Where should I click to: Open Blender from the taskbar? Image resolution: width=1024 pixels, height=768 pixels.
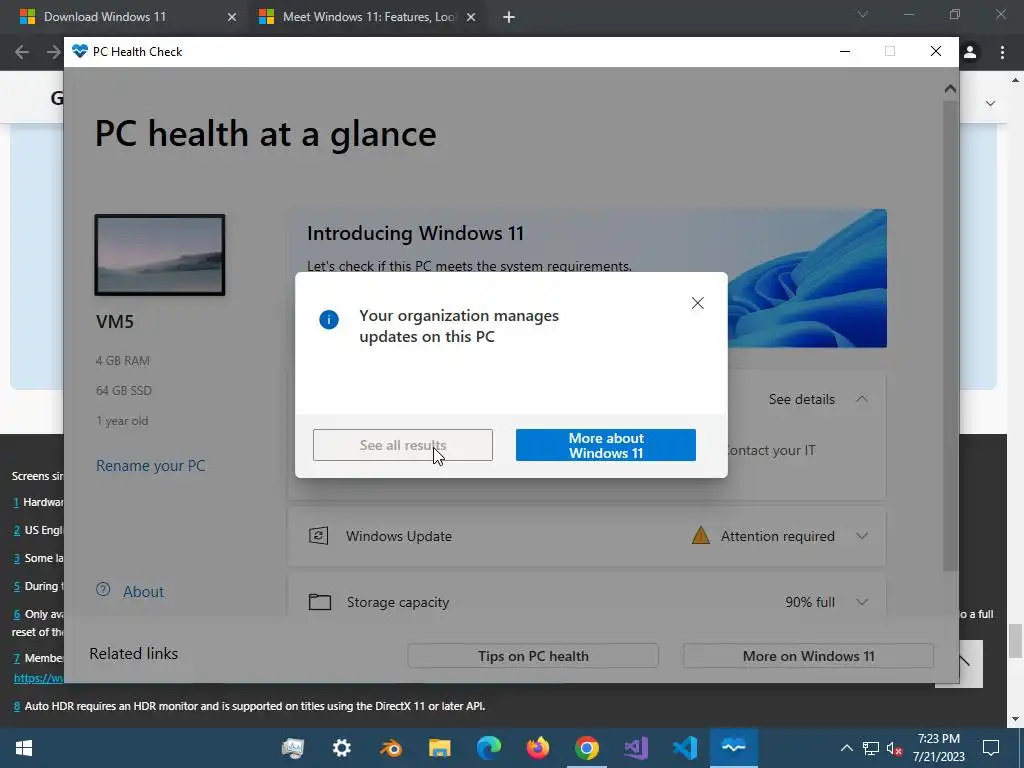pos(391,748)
